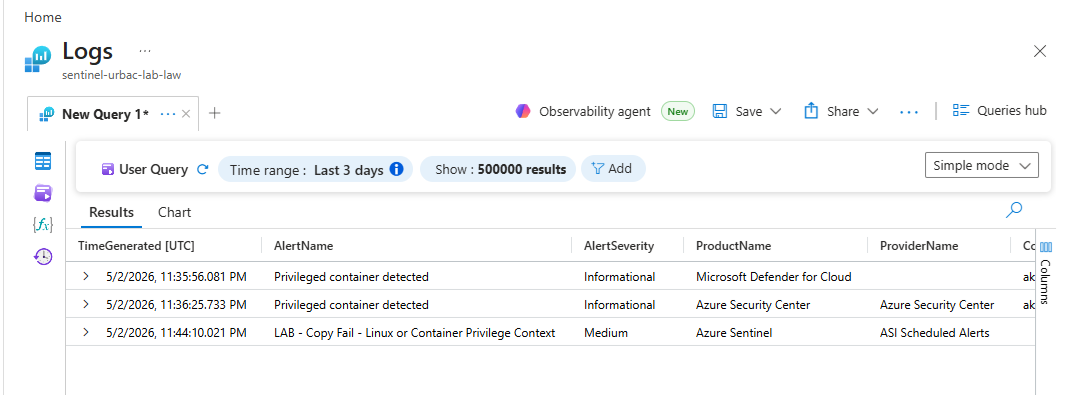Open the Simple mode dropdown
This screenshot has height=395, width=1076.
[x=981, y=165]
